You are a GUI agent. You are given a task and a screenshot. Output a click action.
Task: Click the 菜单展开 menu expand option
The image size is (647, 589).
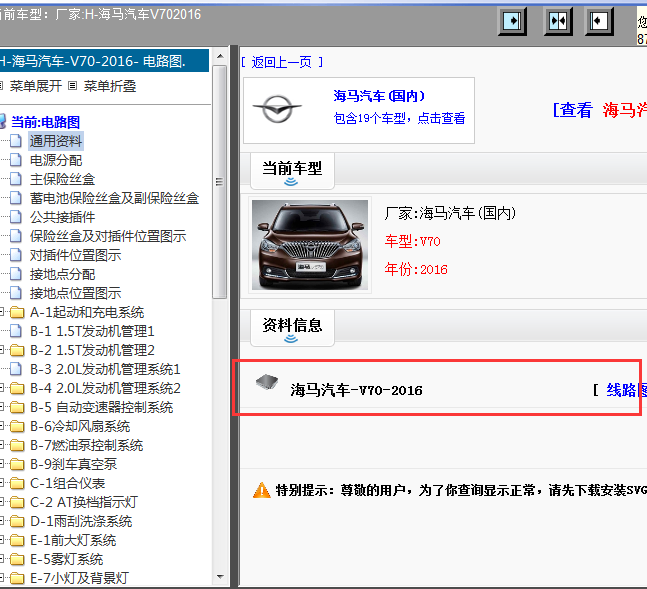click(35, 86)
